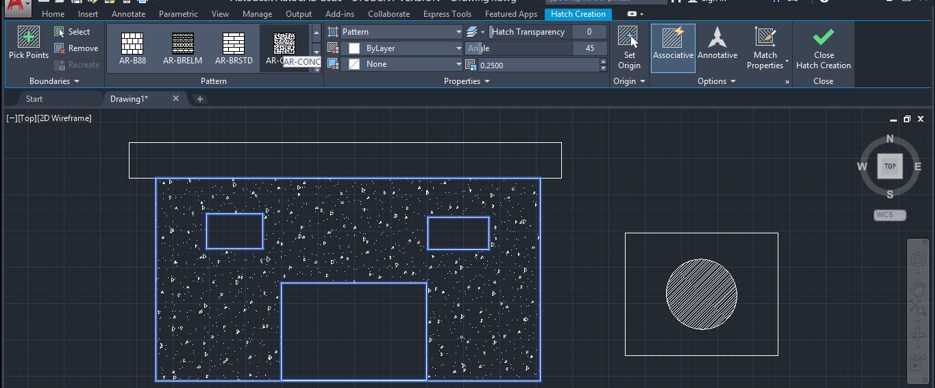935x388 pixels.
Task: Open the Insert ribbon tab
Action: point(88,14)
